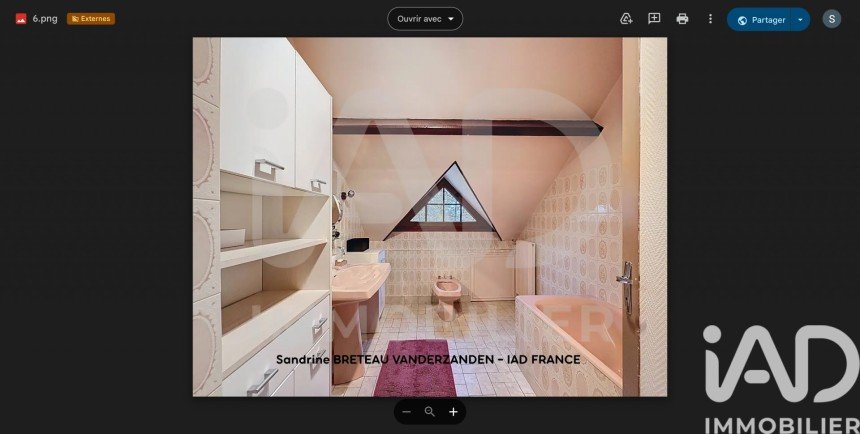Open the three-dot more actions menu
Screen dimensions: 860x434
[710, 19]
